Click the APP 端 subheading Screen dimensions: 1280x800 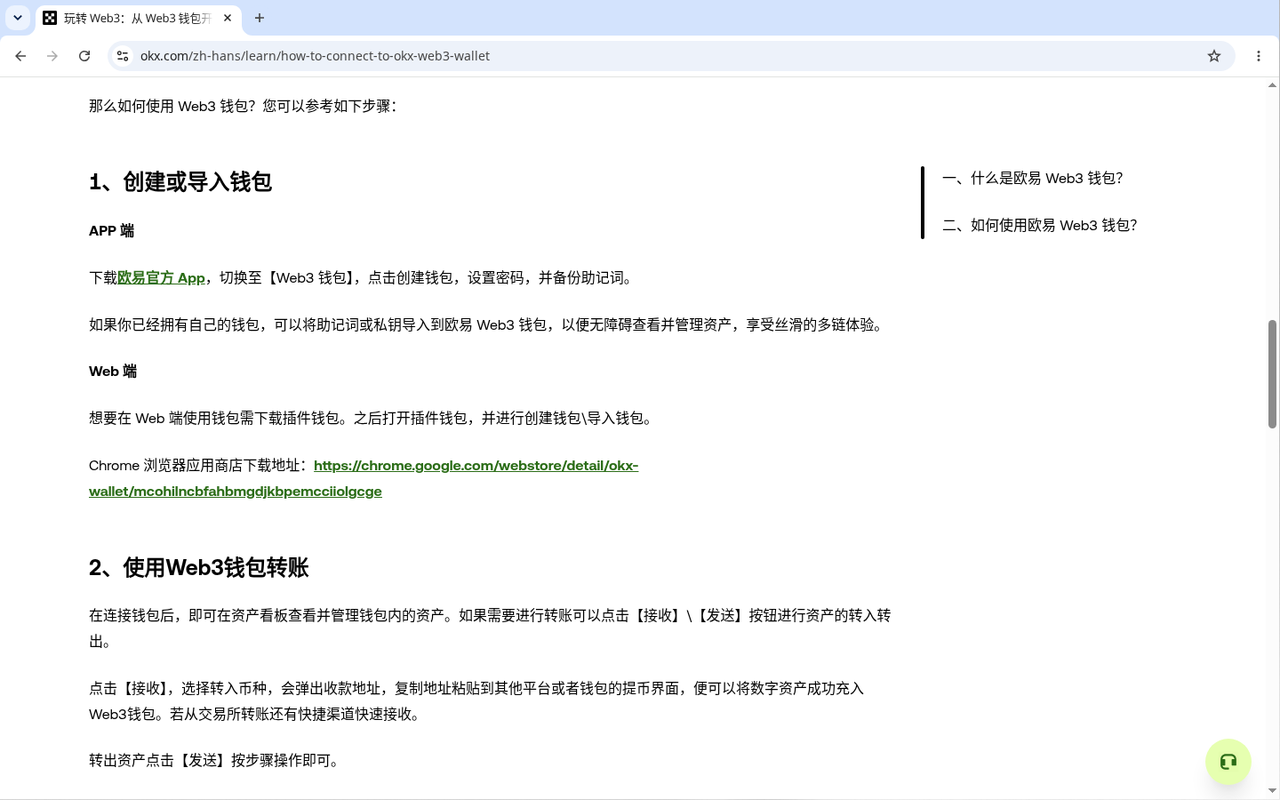111,231
